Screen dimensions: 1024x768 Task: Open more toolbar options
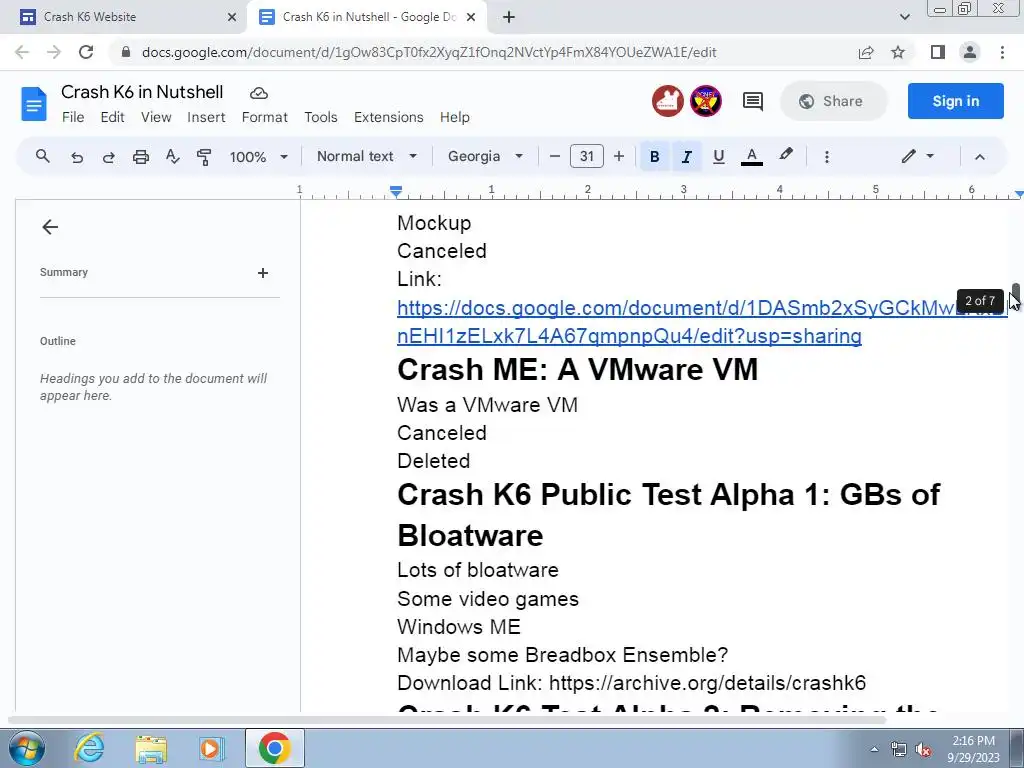pyautogui.click(x=827, y=157)
